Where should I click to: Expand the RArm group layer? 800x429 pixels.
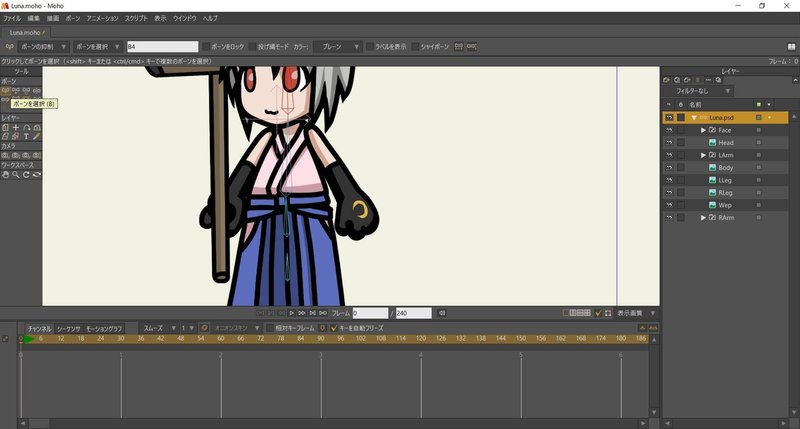703,218
